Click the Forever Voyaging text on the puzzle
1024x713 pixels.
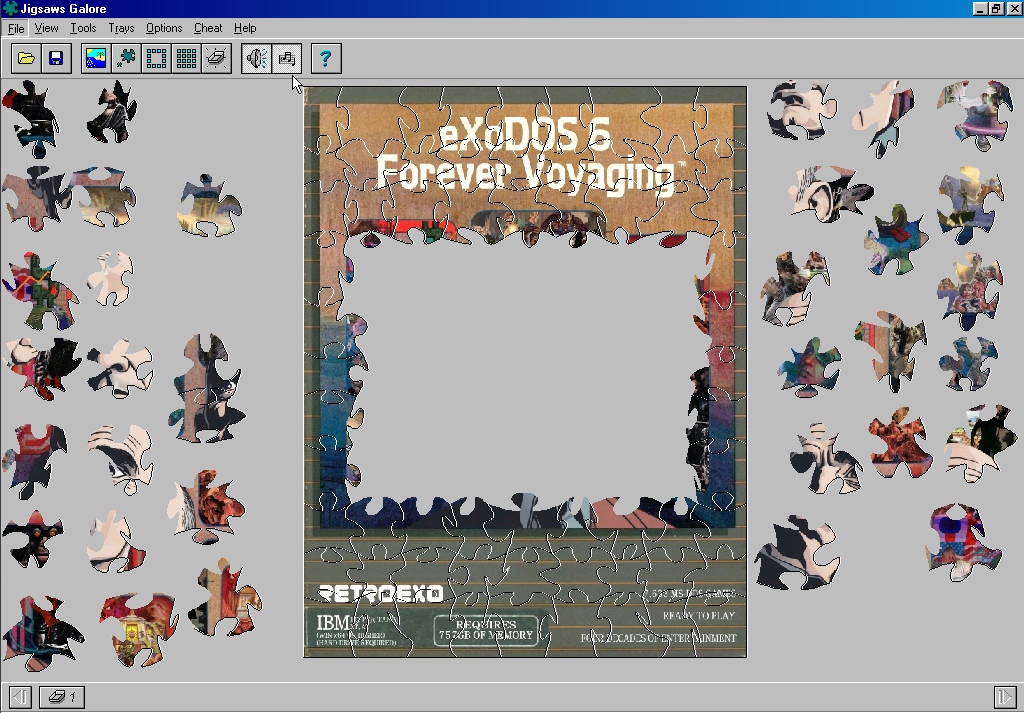coord(526,174)
